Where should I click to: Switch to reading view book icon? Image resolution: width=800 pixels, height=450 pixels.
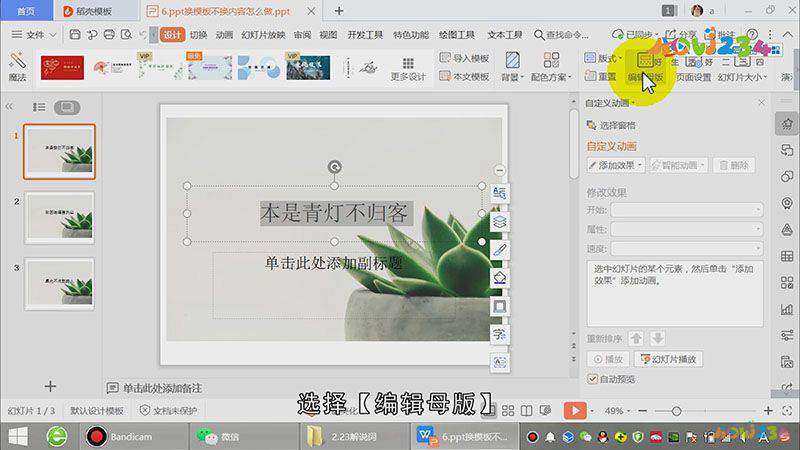pyautogui.click(x=526, y=411)
